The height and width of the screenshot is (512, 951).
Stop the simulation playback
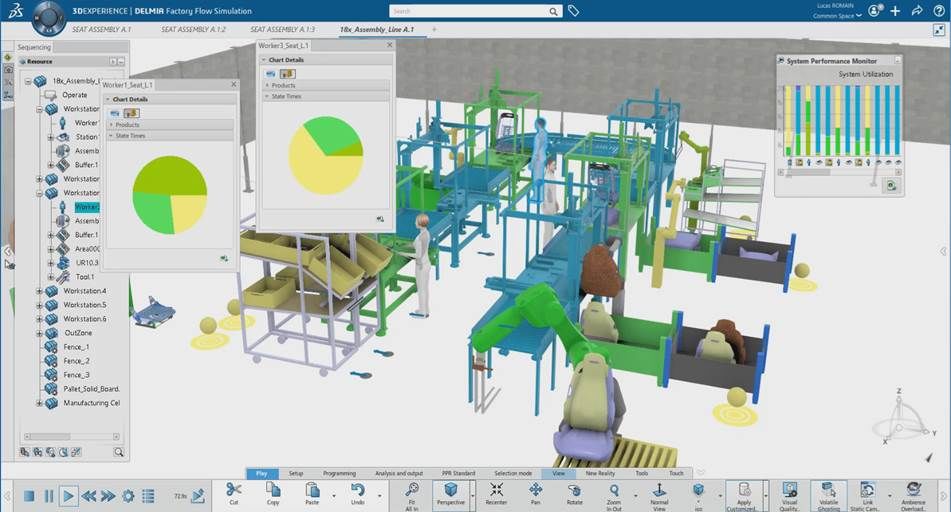(29, 496)
